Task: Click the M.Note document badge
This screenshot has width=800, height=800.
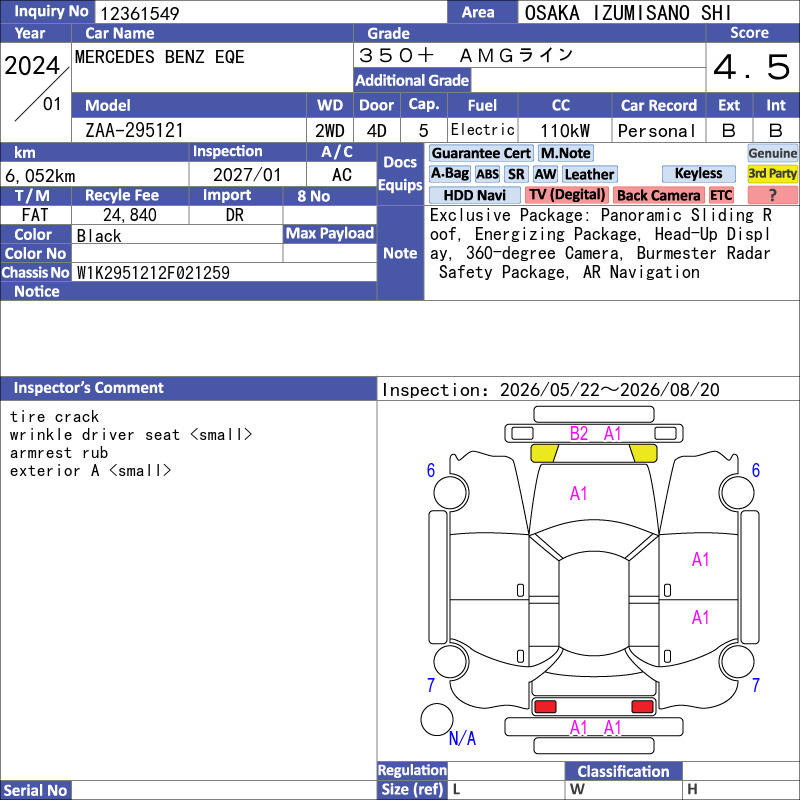Action: coord(565,153)
